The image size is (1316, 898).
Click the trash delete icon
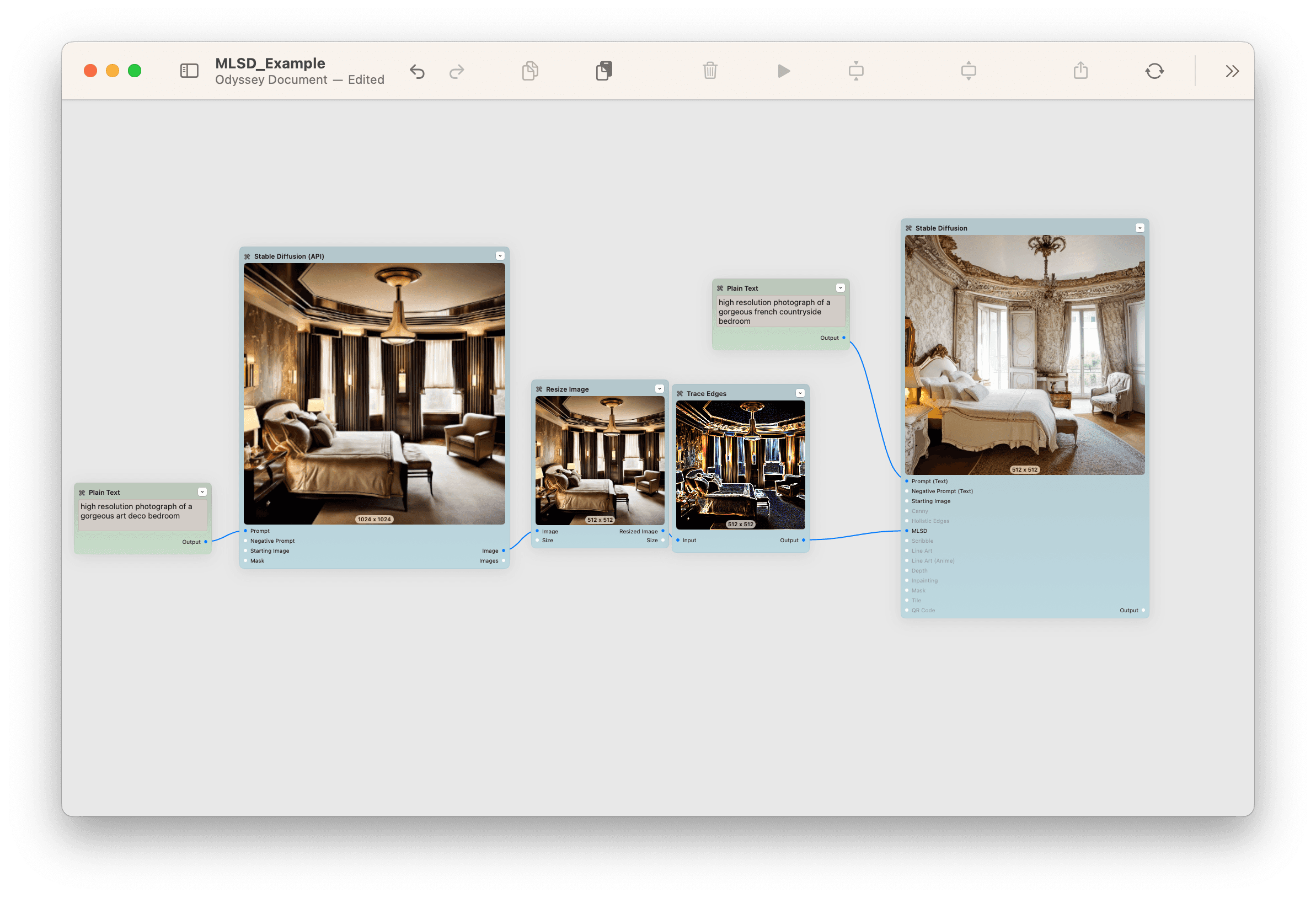click(x=709, y=71)
